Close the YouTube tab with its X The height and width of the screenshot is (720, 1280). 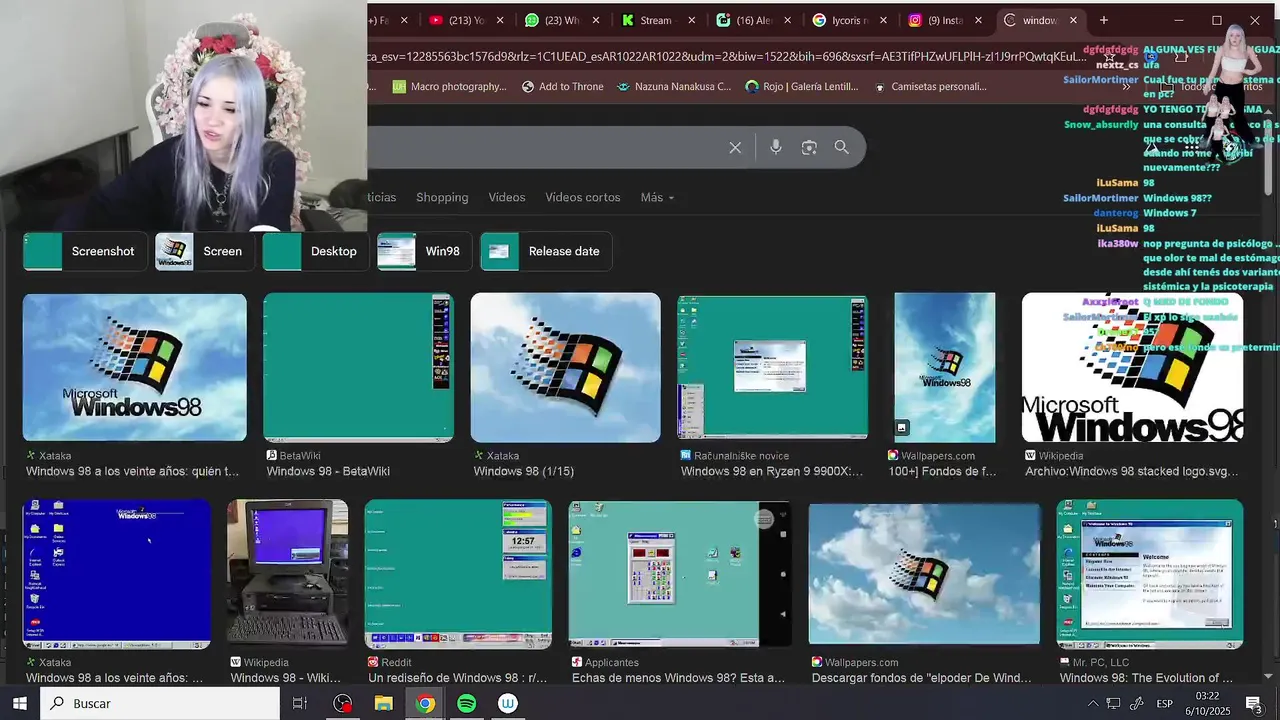click(x=500, y=20)
